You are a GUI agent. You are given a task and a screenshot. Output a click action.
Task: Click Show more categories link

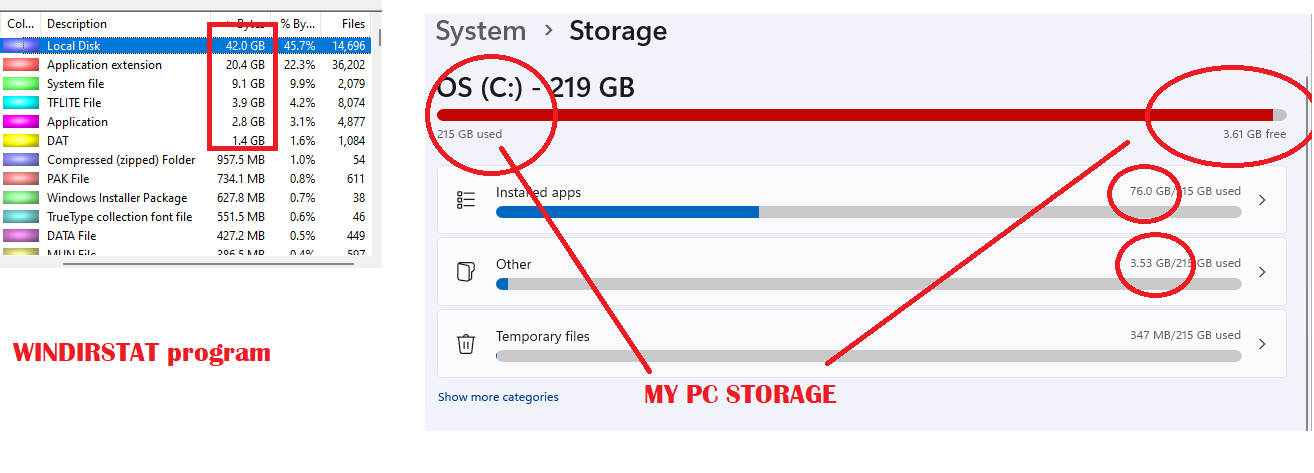point(498,397)
